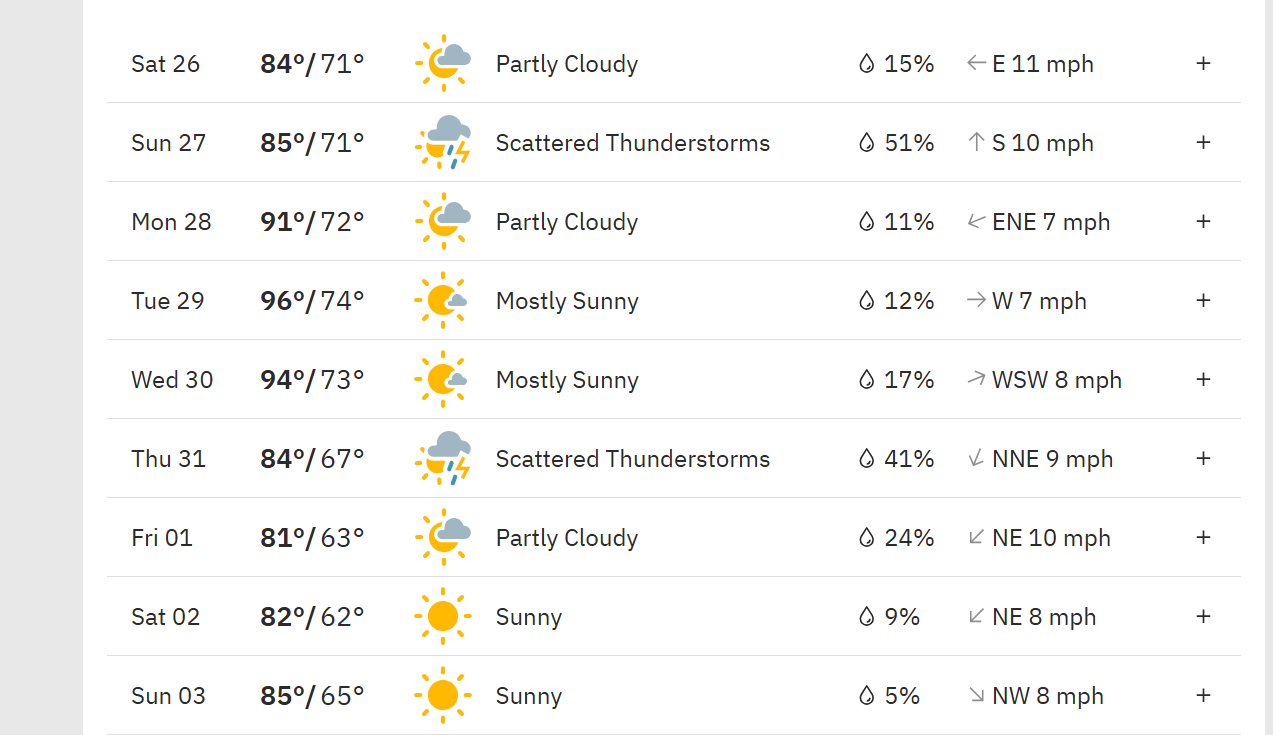This screenshot has width=1273, height=735.
Task: Click the Mostly Sunny text for Tue 29
Action: click(567, 300)
